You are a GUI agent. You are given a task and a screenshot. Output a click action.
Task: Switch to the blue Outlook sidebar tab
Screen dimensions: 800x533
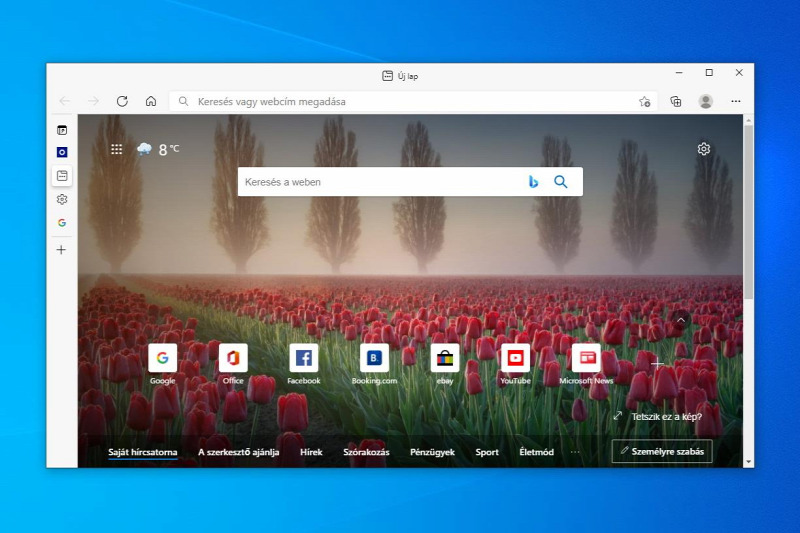(x=62, y=152)
